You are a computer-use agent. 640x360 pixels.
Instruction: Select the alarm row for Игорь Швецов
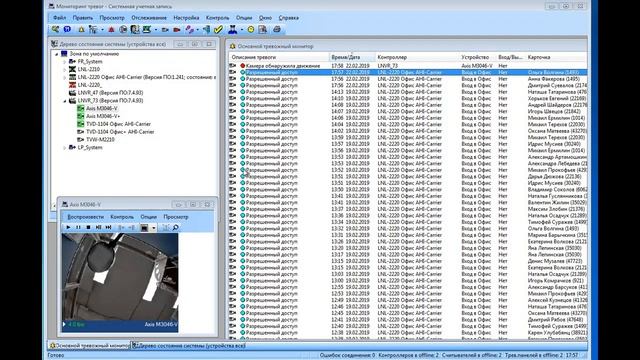pos(408,111)
